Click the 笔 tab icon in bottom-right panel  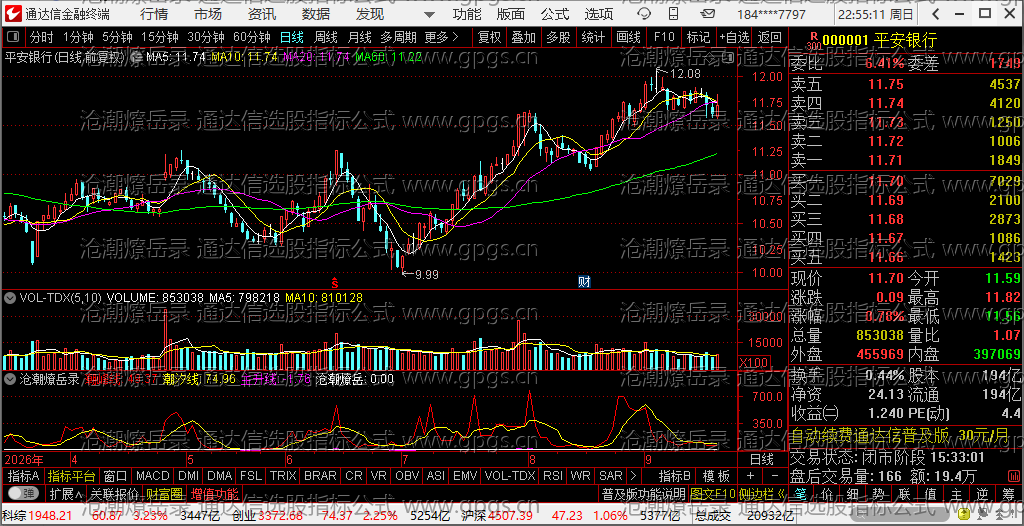pyautogui.click(x=800, y=492)
